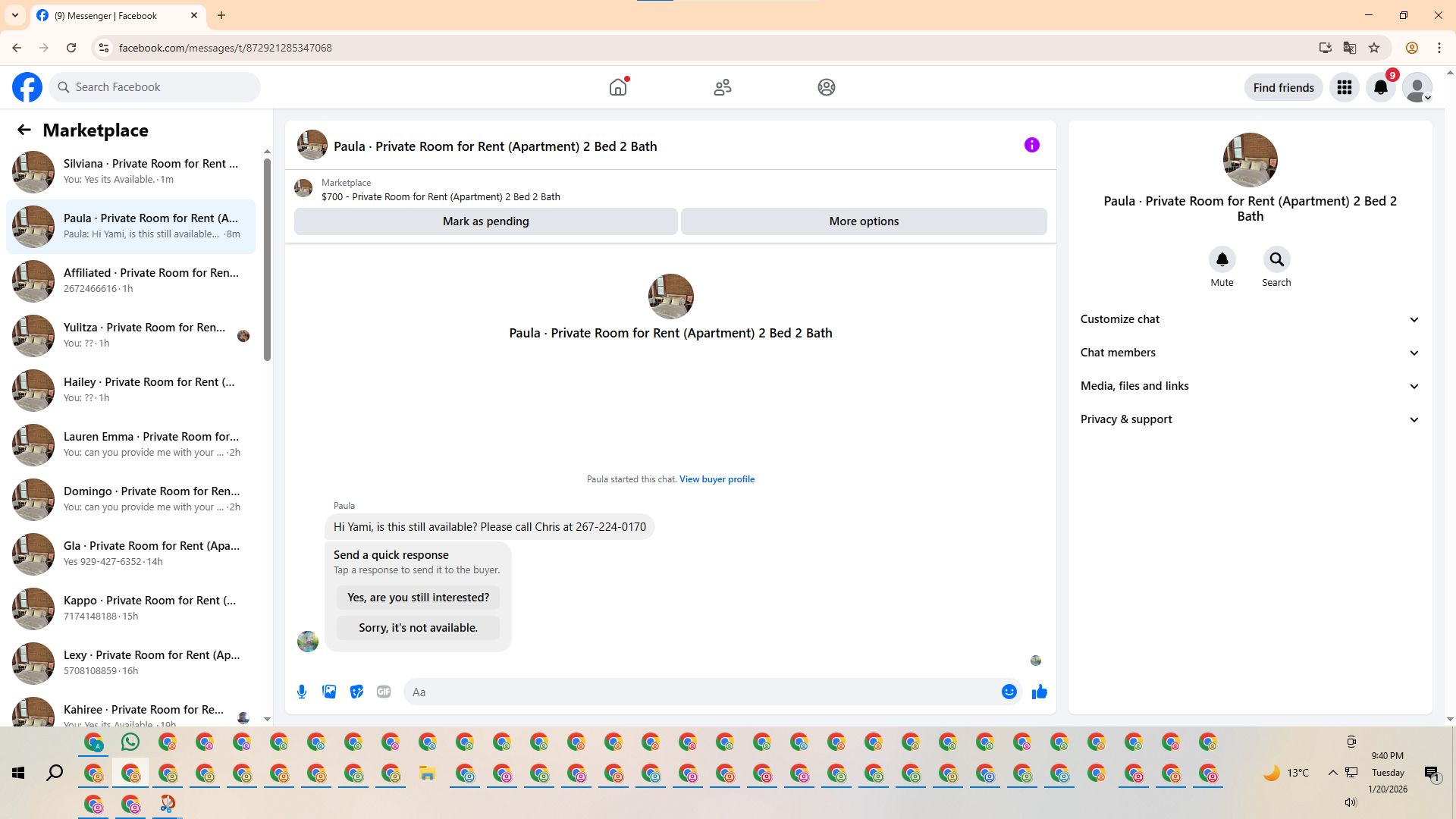Open the Windows notification center
Viewport: 1456px width, 819px height.
click(x=1432, y=773)
